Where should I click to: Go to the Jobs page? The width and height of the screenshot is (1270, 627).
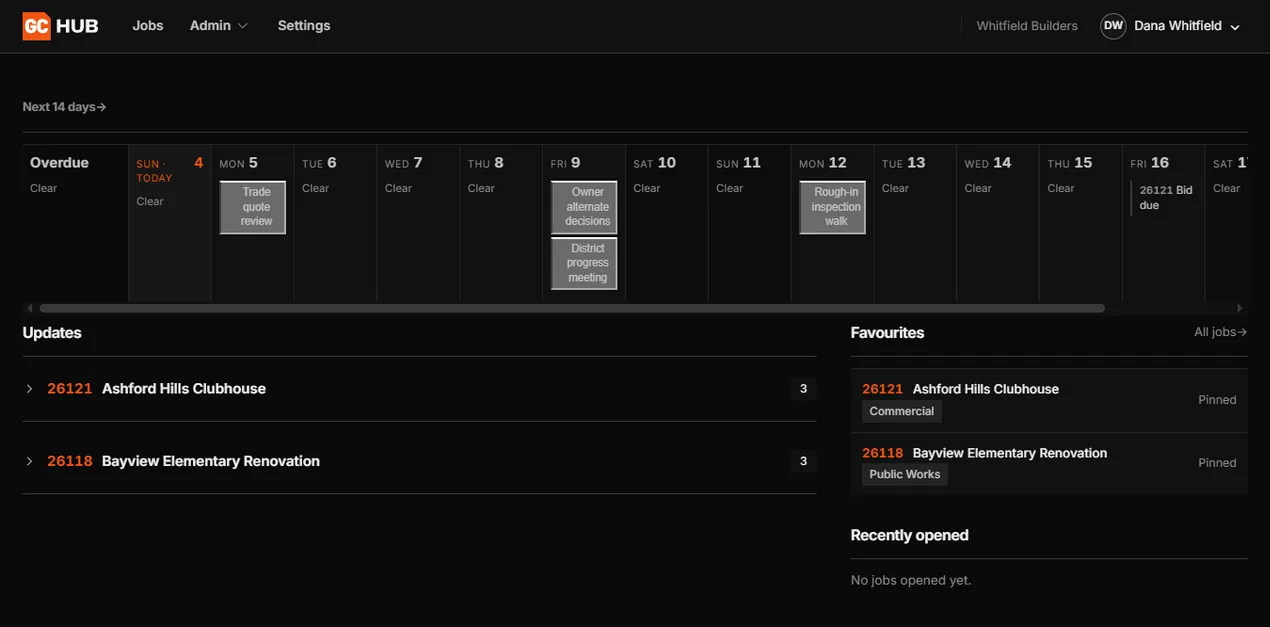click(x=148, y=26)
